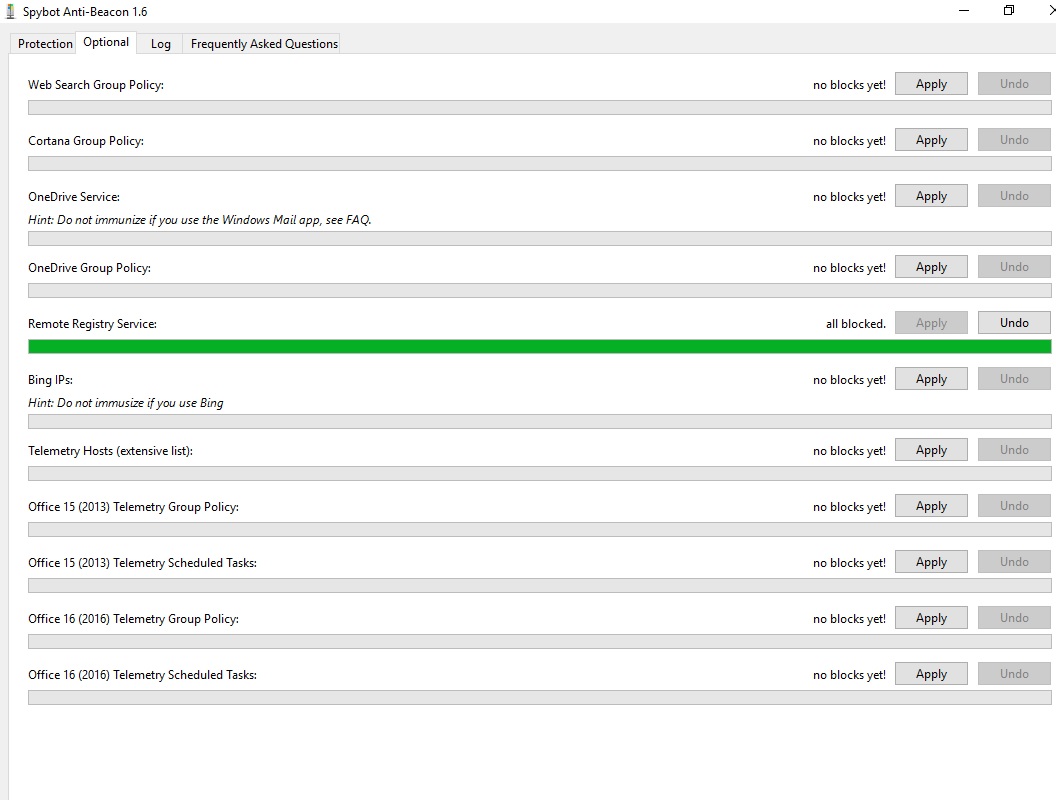Click the 'all blocked.' status text
The height and width of the screenshot is (800, 1056).
point(855,324)
